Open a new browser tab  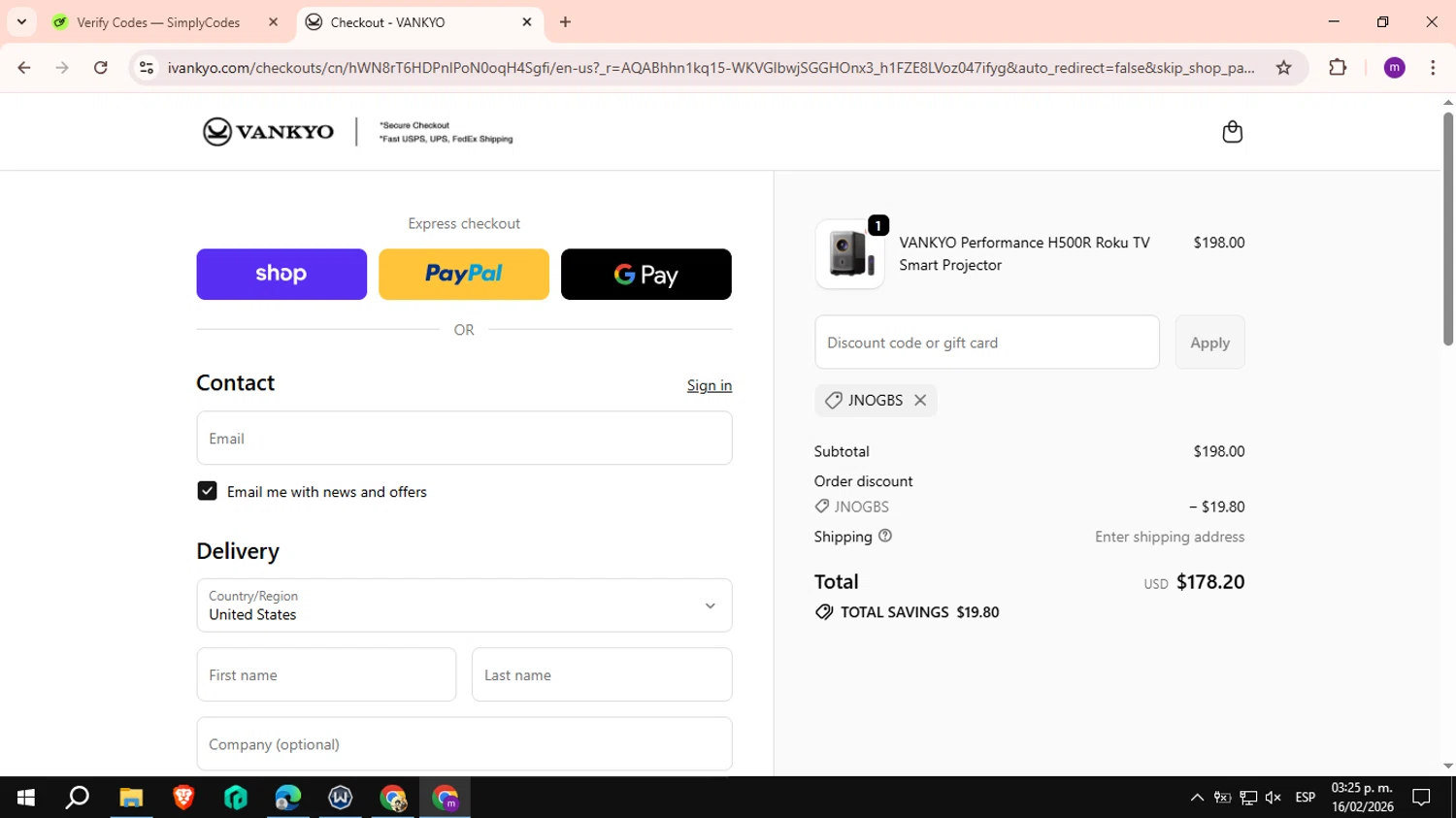(x=565, y=21)
